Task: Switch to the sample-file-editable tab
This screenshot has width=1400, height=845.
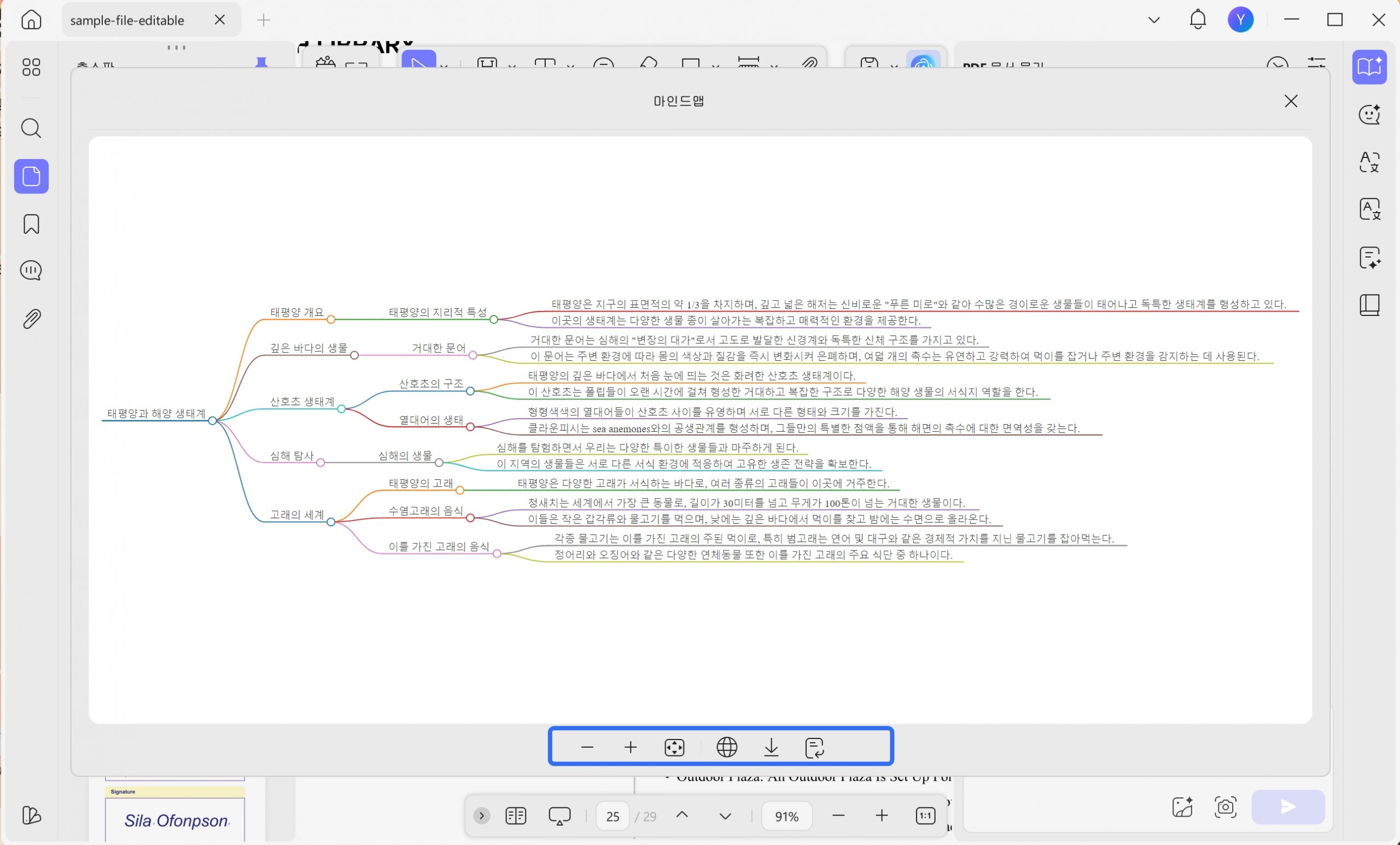Action: (127, 20)
